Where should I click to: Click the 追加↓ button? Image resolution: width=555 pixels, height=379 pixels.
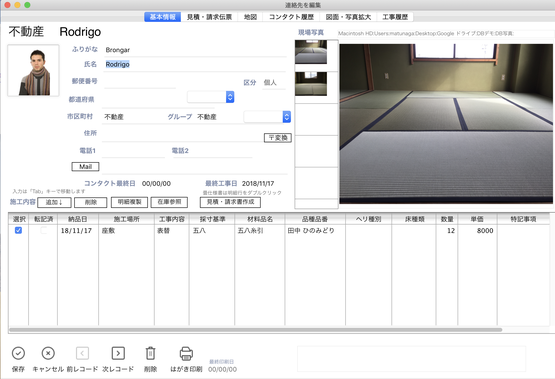coord(54,202)
